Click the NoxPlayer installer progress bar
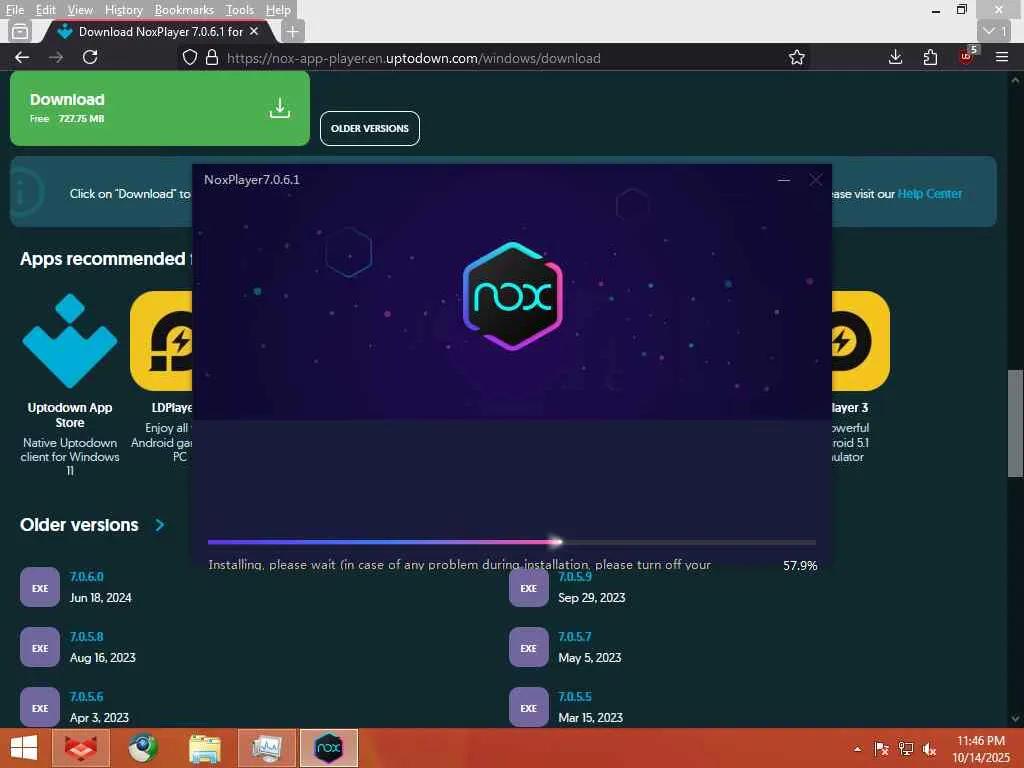 tap(512, 542)
